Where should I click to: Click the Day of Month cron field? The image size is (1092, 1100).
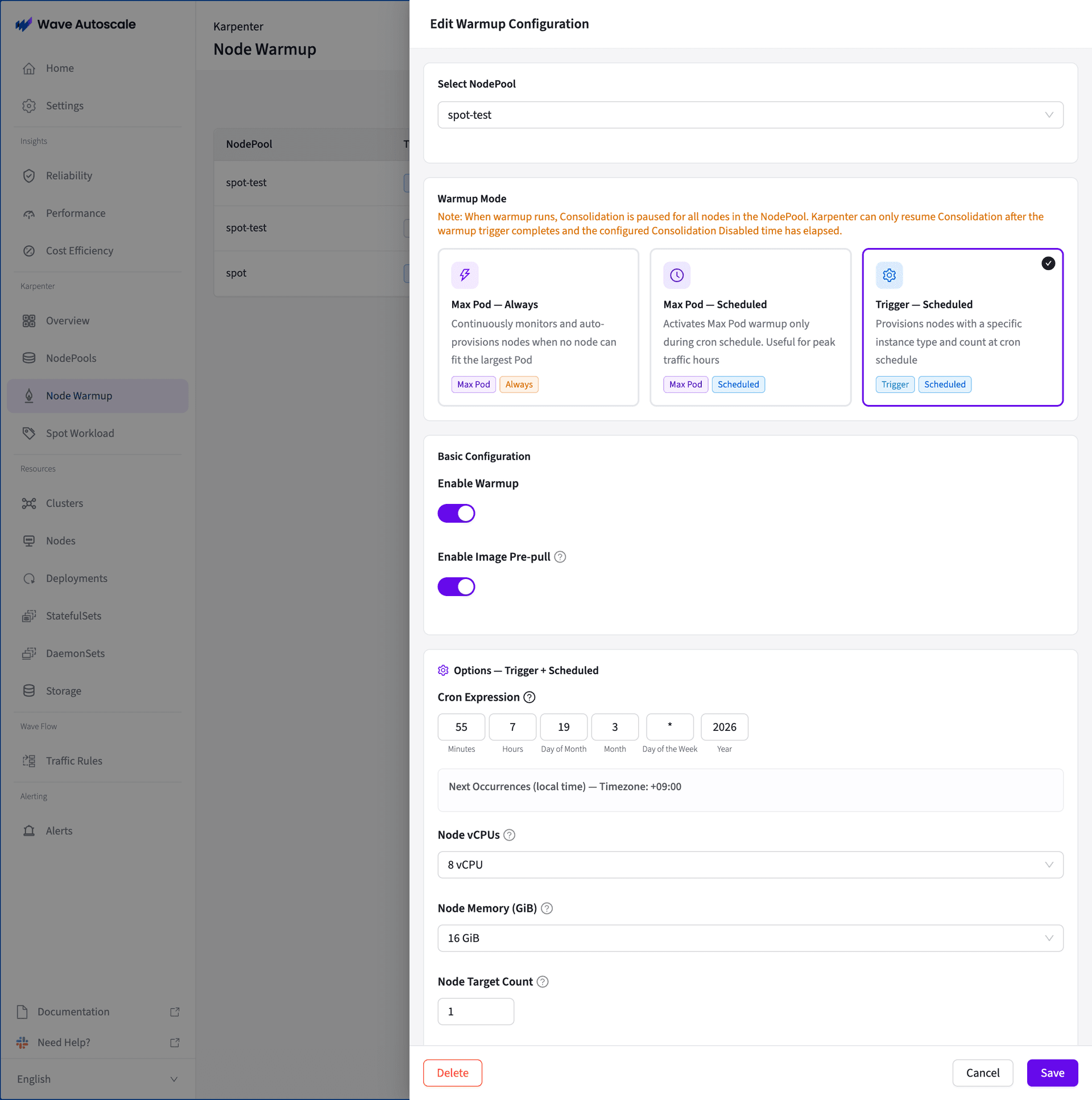pos(564,728)
